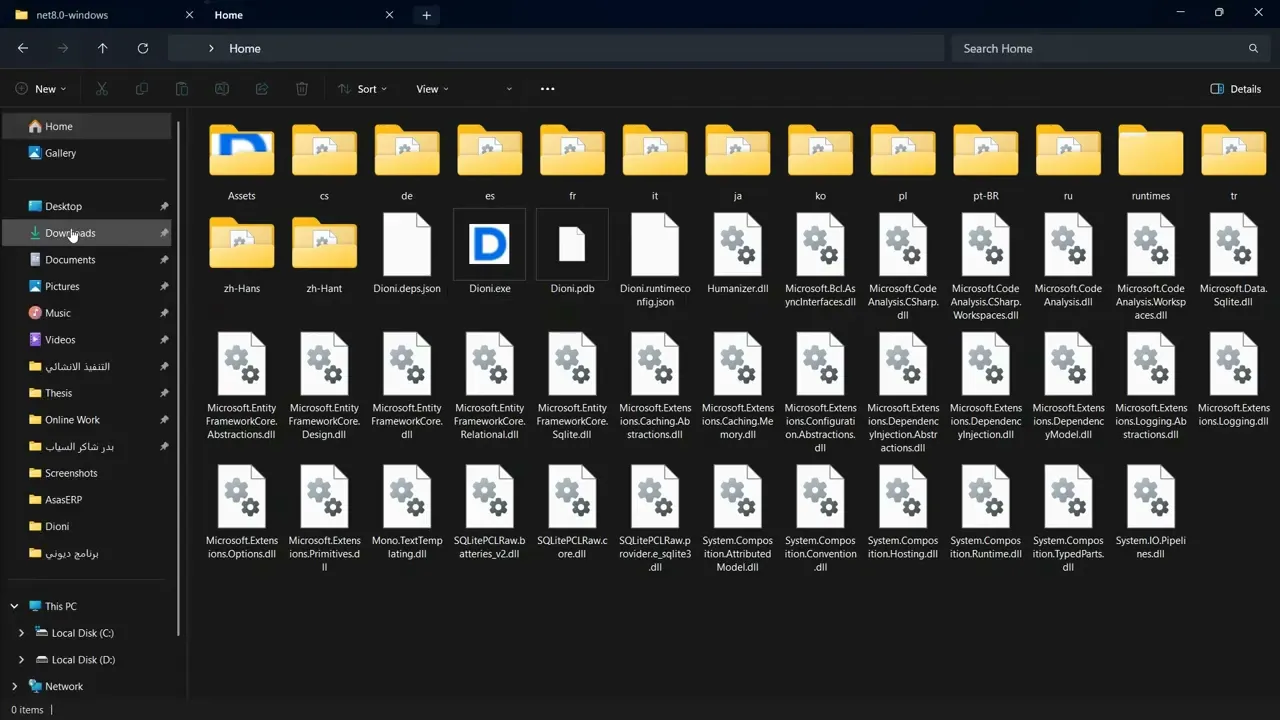Open the New dropdown menu
This screenshot has width=1280, height=720.
pyautogui.click(x=42, y=89)
